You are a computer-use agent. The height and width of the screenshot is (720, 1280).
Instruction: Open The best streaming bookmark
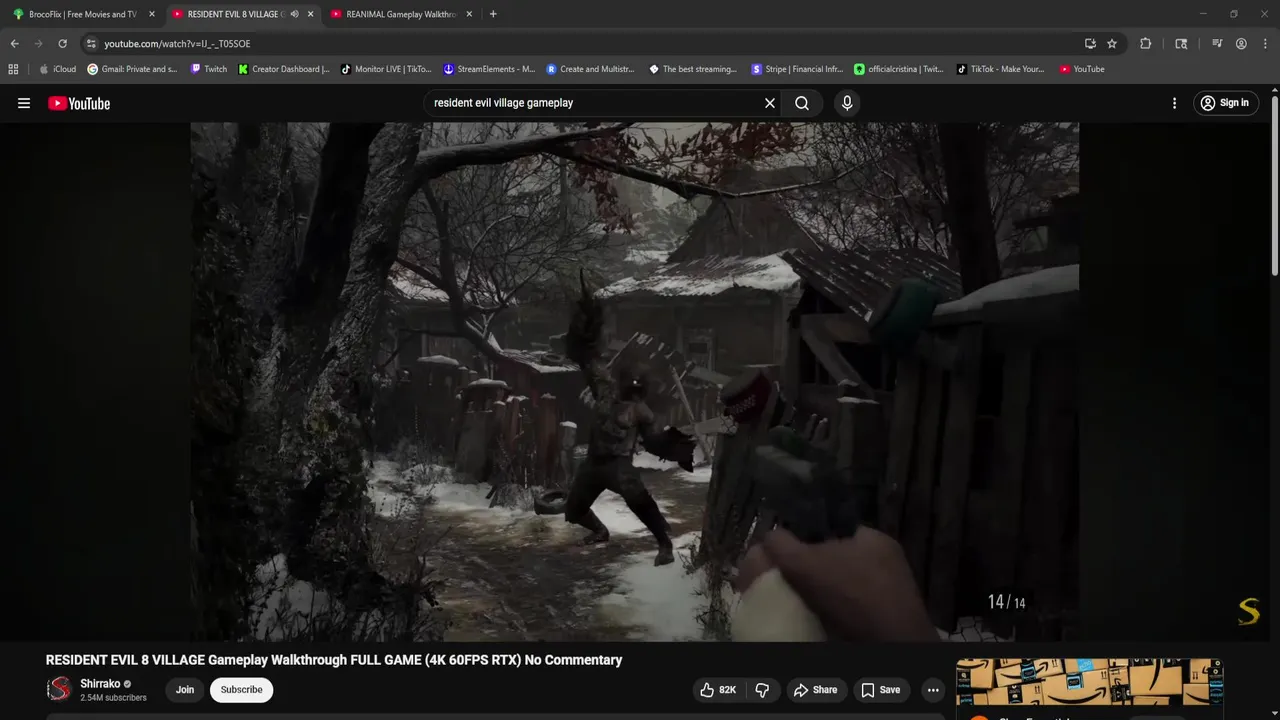(693, 69)
